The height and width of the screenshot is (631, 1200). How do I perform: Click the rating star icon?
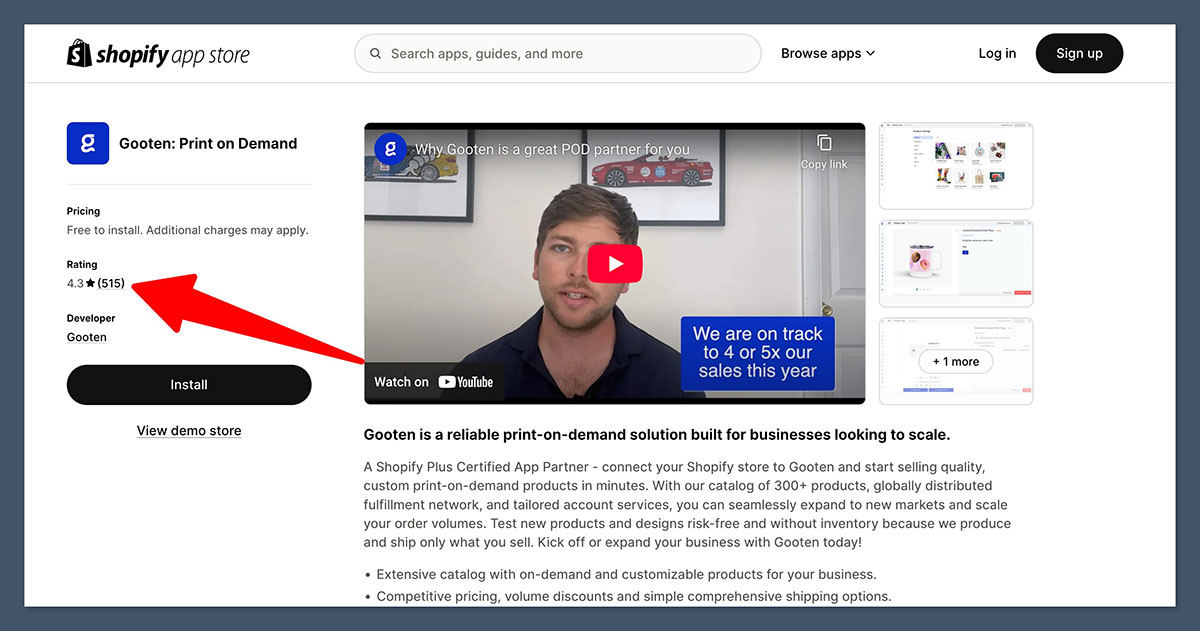point(91,284)
